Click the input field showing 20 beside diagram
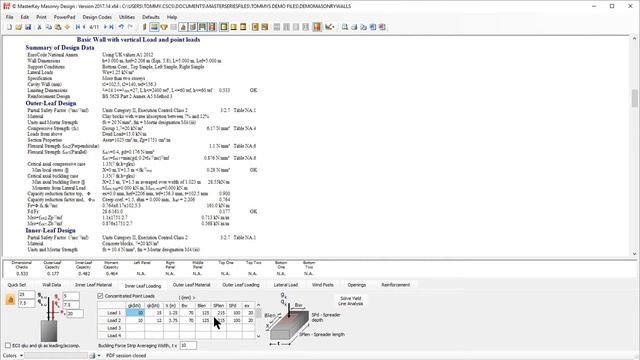The image size is (640, 360). pos(75,313)
